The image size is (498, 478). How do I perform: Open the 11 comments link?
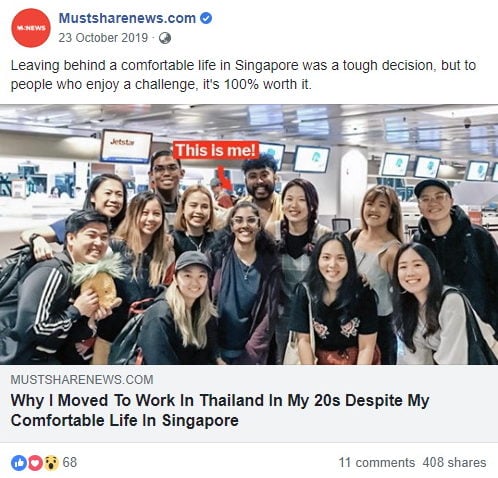[377, 463]
